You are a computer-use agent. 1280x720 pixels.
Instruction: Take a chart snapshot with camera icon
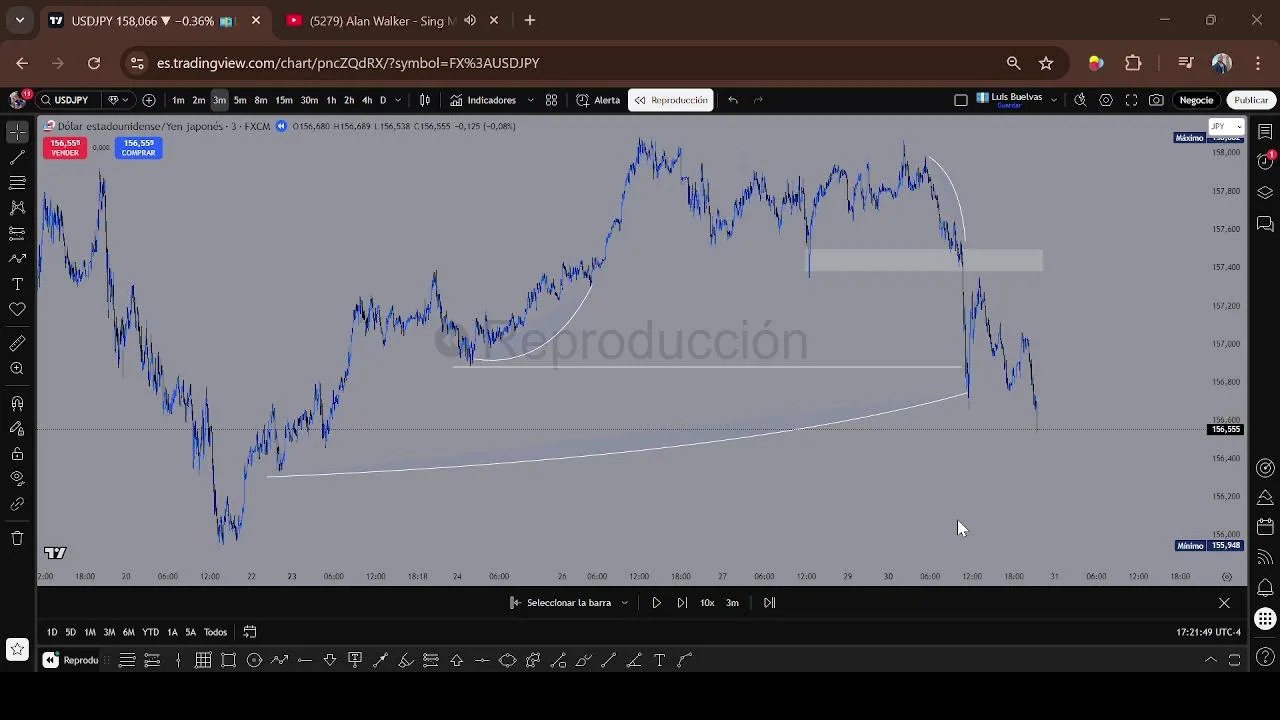[x=1156, y=100]
